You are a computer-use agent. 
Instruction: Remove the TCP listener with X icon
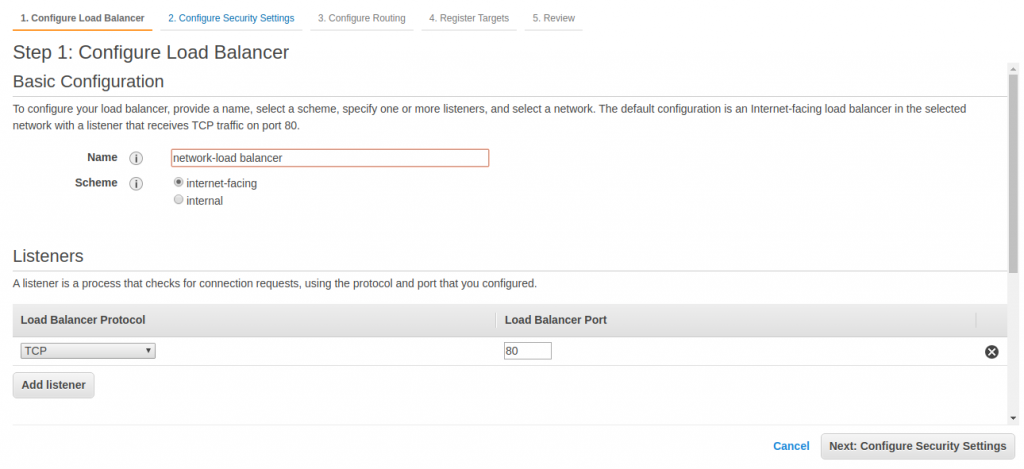pyautogui.click(x=991, y=352)
